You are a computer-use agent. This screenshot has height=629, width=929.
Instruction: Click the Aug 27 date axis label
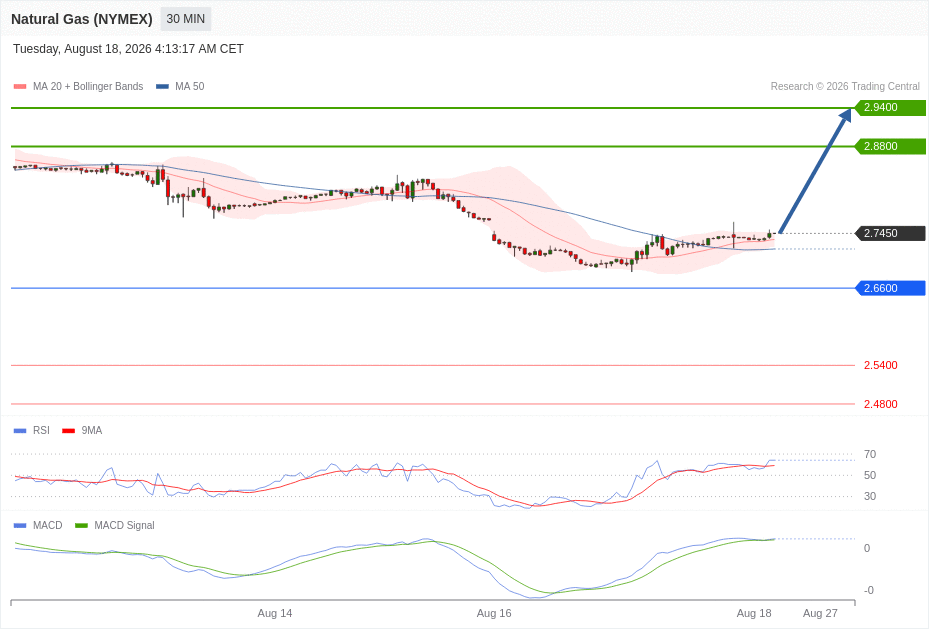tap(821, 614)
